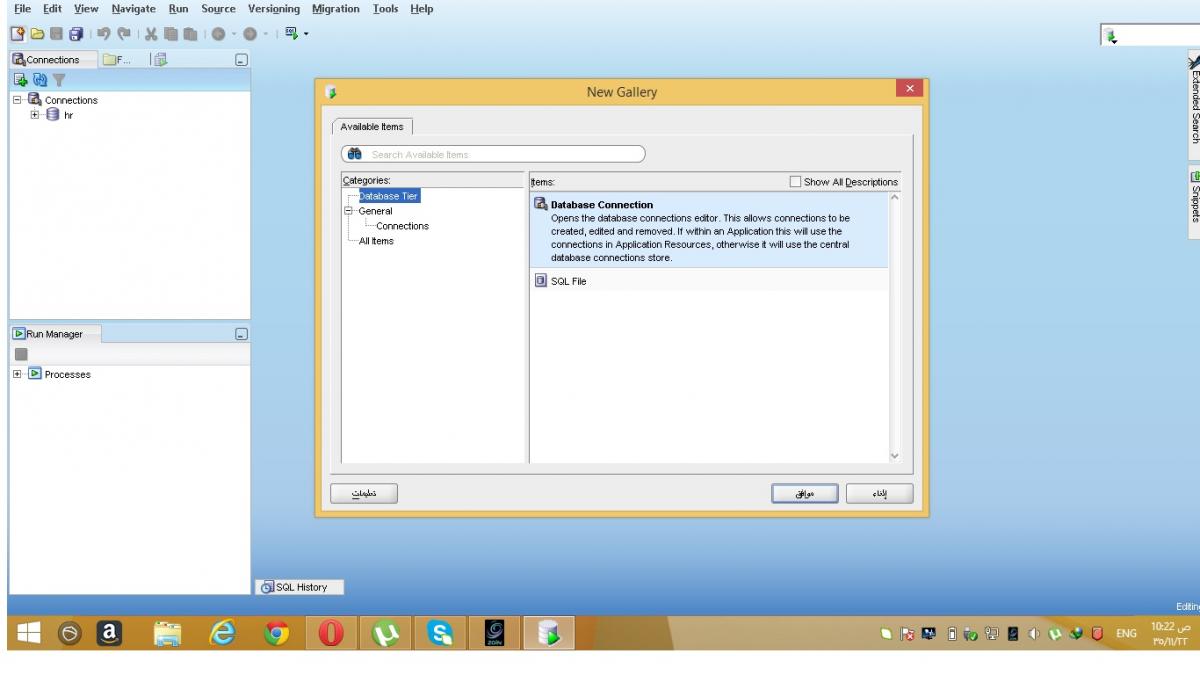Enable the Show All Descriptions checkbox

pos(795,182)
